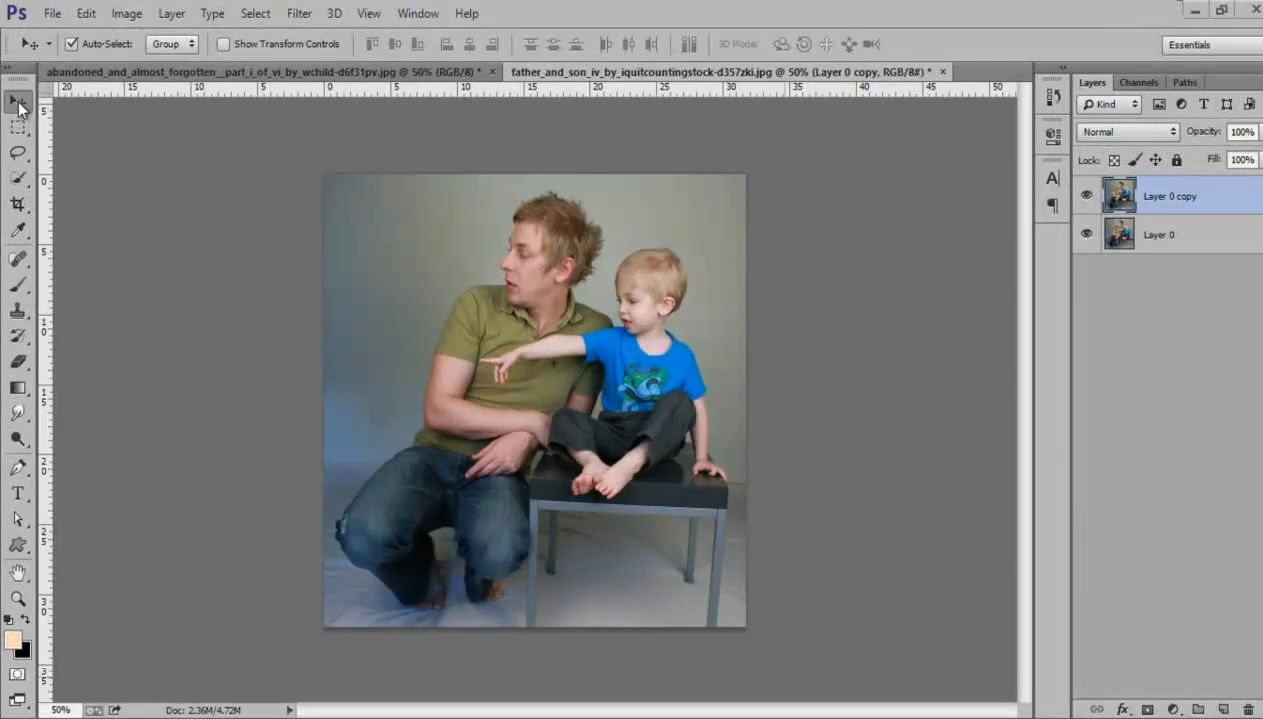Open the Properties panel icon
The width and height of the screenshot is (1263, 719).
[1053, 135]
